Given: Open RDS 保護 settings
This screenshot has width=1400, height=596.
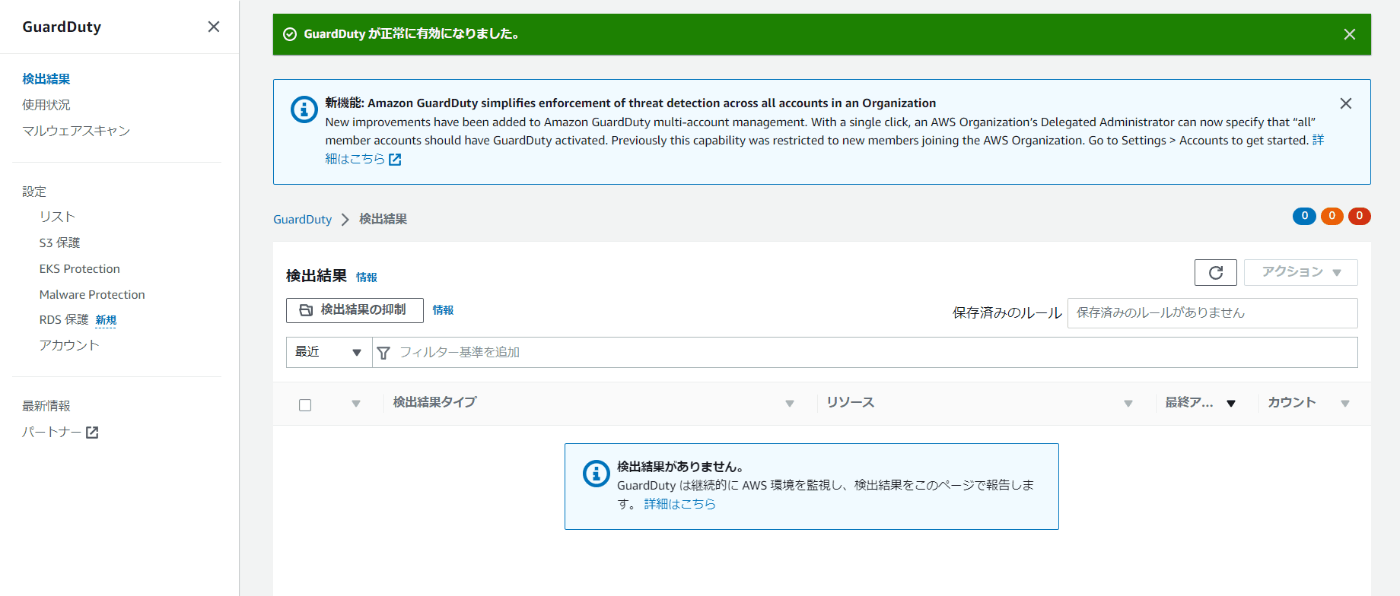Looking at the screenshot, I should [x=64, y=320].
